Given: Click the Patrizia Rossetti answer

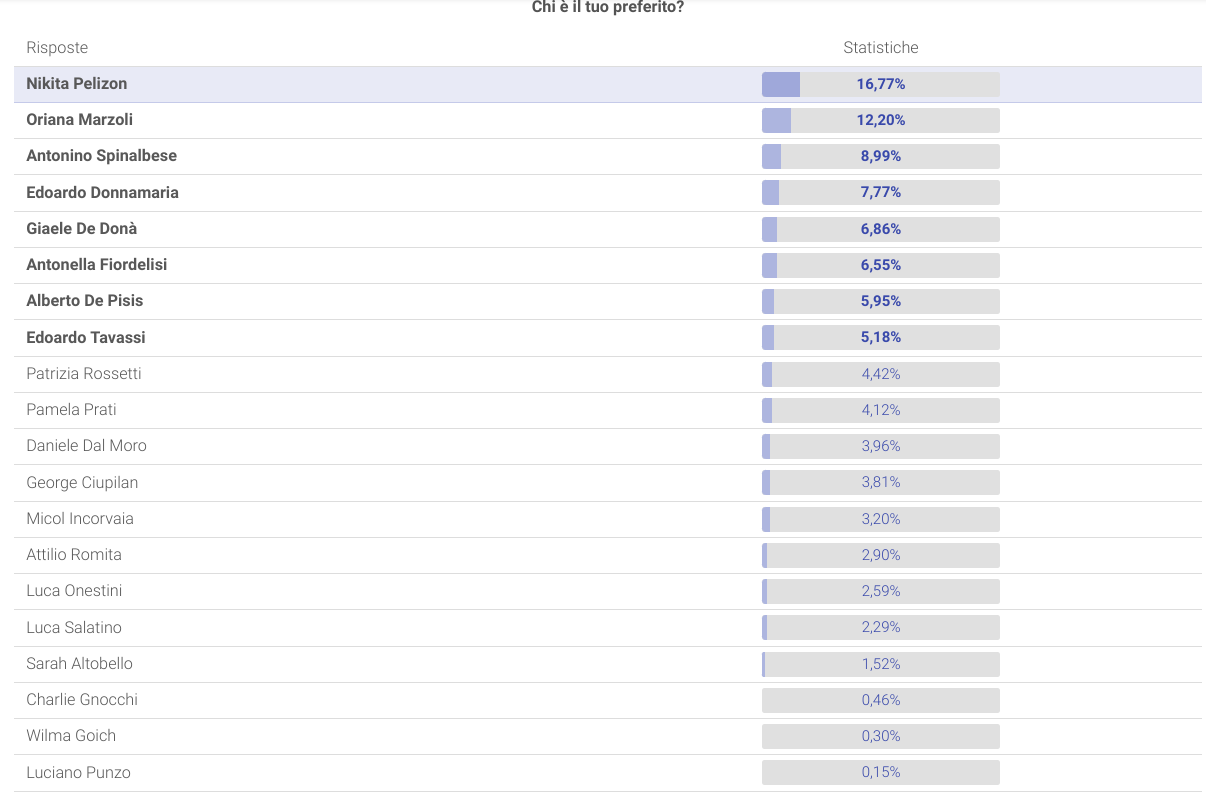Looking at the screenshot, I should tap(84, 374).
